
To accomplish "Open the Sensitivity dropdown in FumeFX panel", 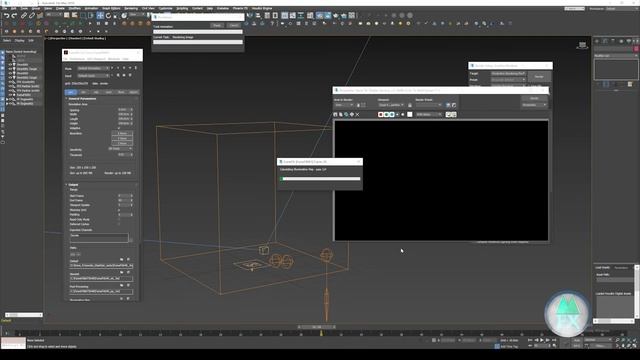I will coord(120,149).
